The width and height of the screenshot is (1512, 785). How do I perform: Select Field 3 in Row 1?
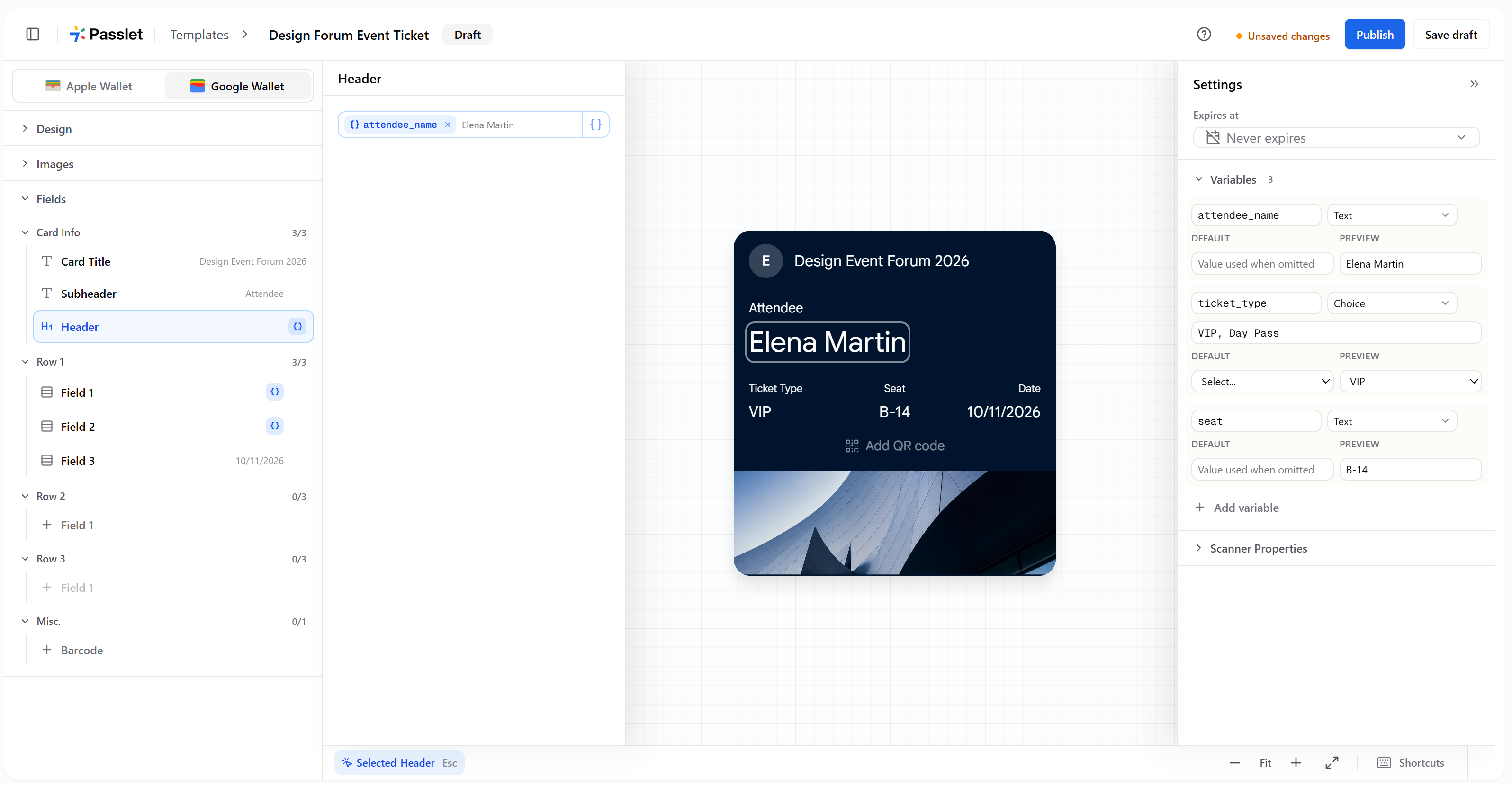[174, 461]
